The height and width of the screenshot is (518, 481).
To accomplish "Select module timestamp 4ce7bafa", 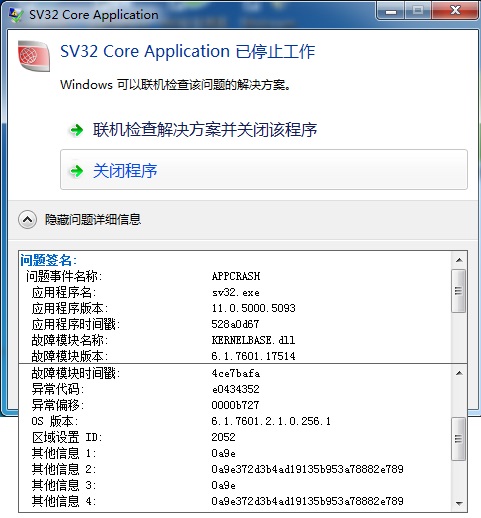I will (236, 373).
